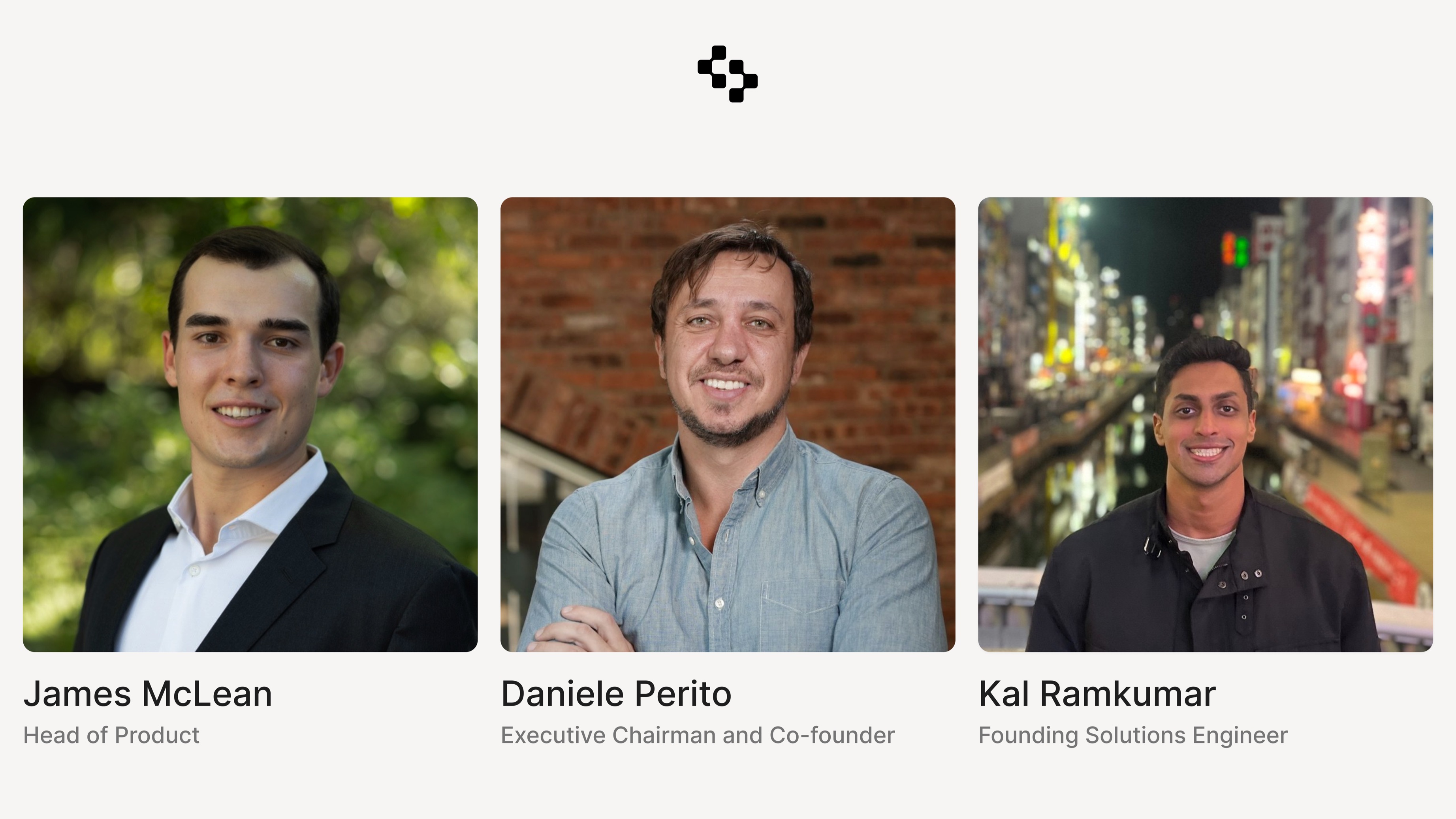
Task: Click the word McLean in the first name
Action: click(207, 694)
